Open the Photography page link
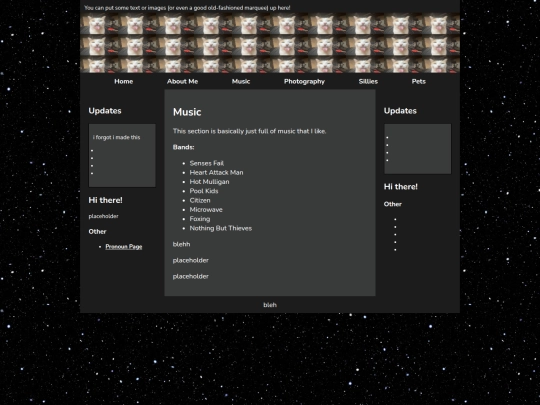The image size is (540, 405). pyautogui.click(x=304, y=82)
